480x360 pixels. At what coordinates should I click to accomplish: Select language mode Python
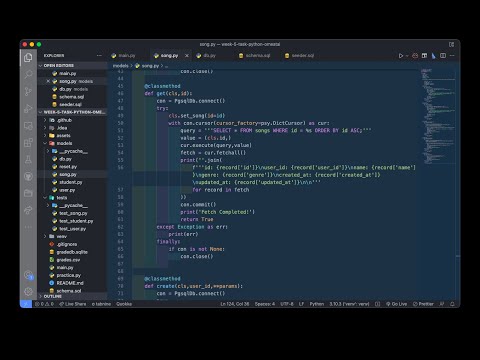[317, 304]
